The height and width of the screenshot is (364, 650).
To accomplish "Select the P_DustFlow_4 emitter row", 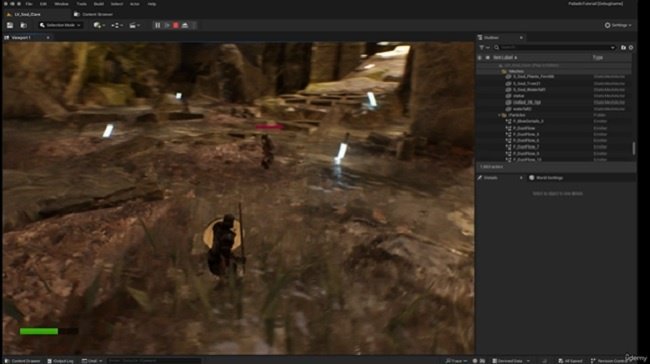I will click(555, 134).
